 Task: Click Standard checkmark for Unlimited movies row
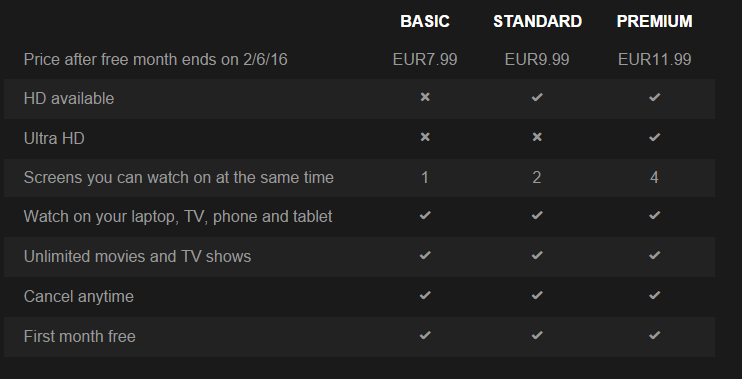(537, 255)
